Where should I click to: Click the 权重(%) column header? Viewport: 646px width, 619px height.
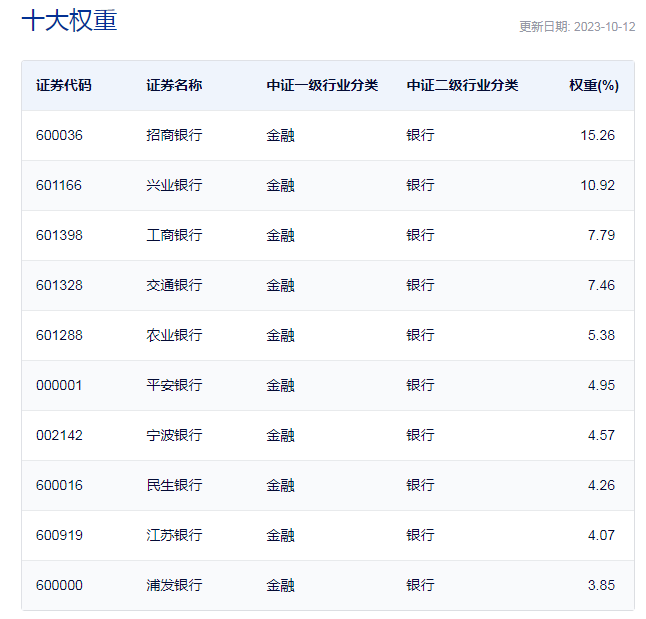tap(594, 85)
